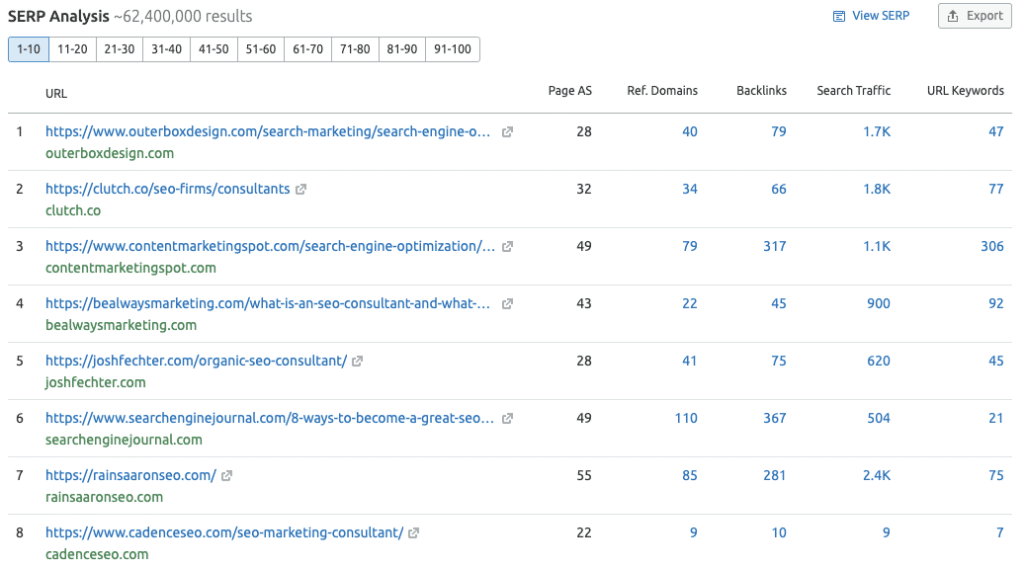Switch to the 81-90 results tab
The image size is (1024, 568).
tap(402, 49)
